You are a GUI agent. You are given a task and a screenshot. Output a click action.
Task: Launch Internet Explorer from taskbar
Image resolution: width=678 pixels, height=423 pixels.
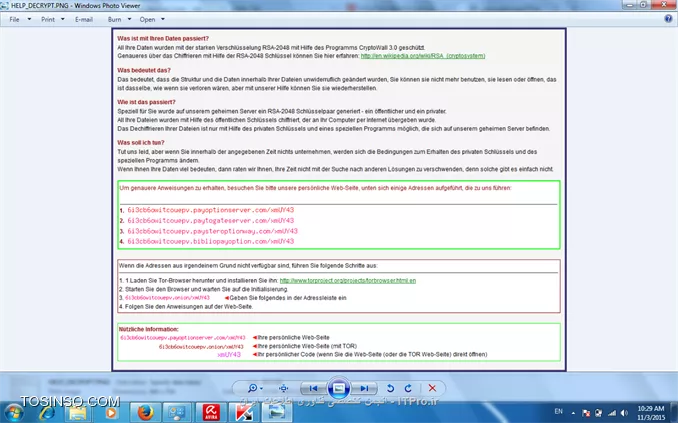(x=46, y=413)
